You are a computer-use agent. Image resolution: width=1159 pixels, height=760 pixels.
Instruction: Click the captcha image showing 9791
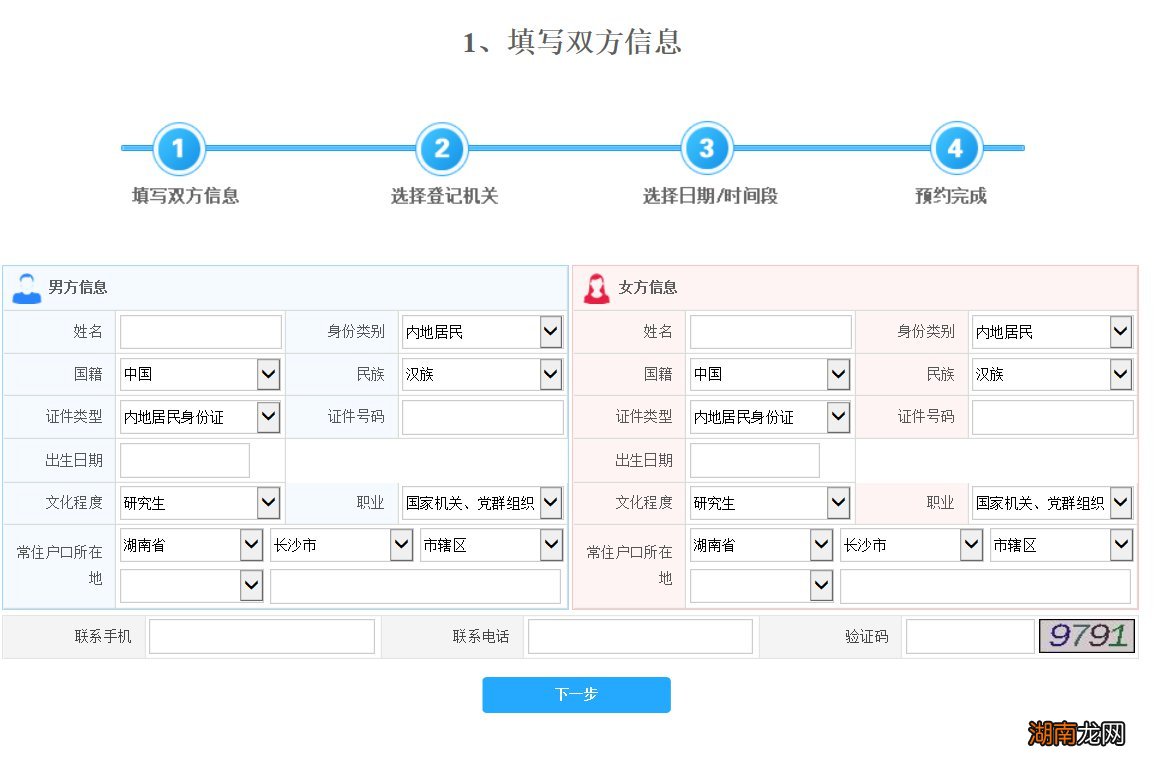1086,636
